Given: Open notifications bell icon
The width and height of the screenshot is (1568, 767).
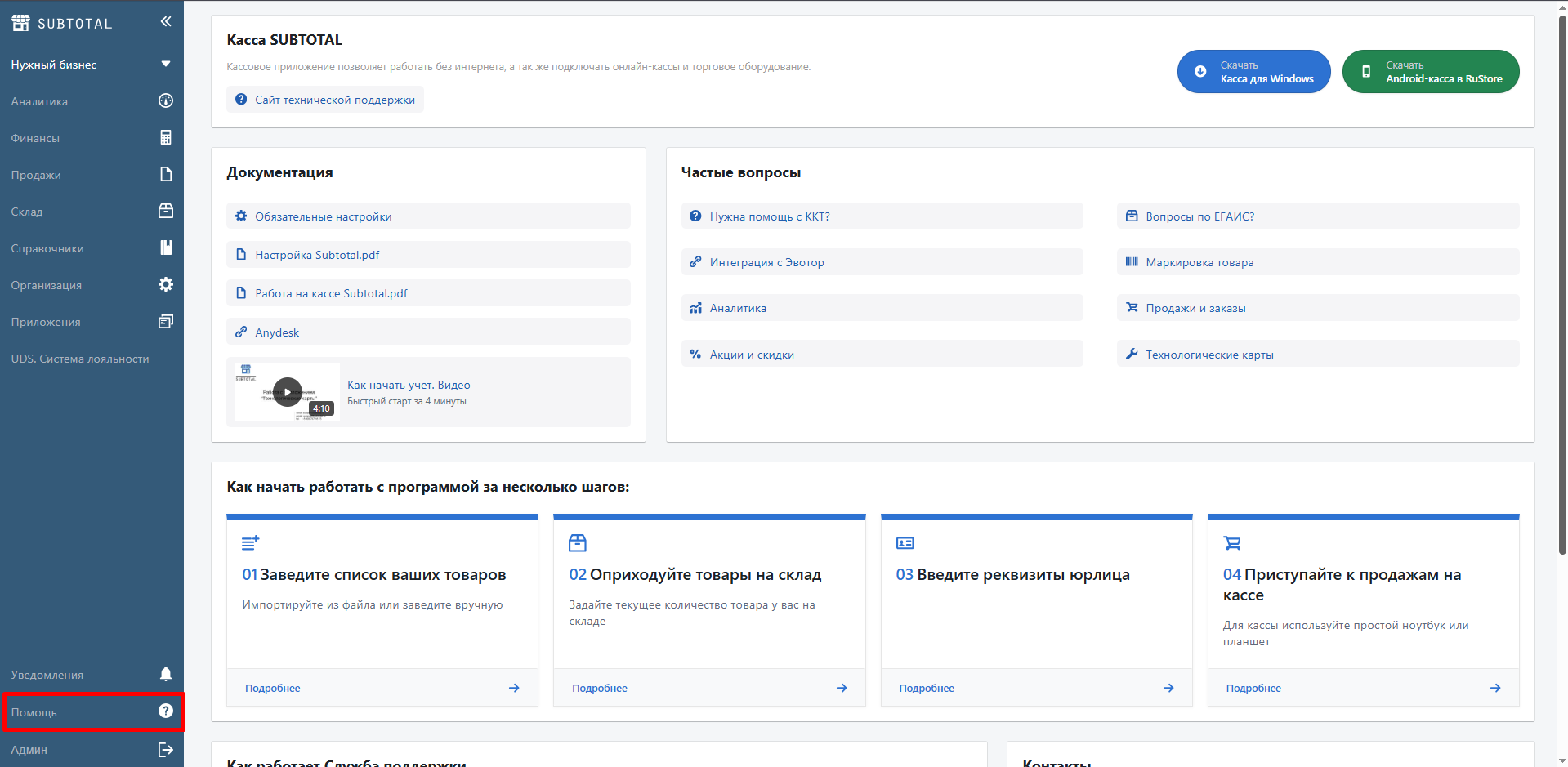Looking at the screenshot, I should 166,674.
